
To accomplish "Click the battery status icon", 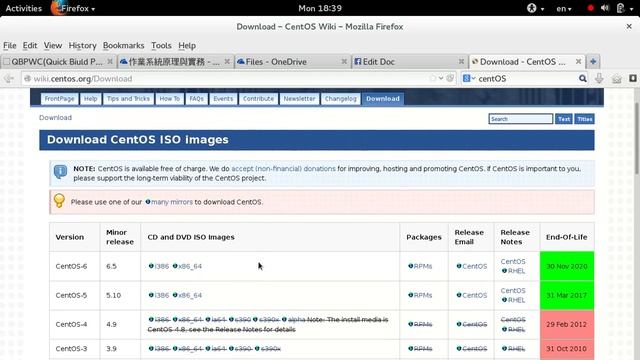I will pyautogui.click(x=620, y=8).
